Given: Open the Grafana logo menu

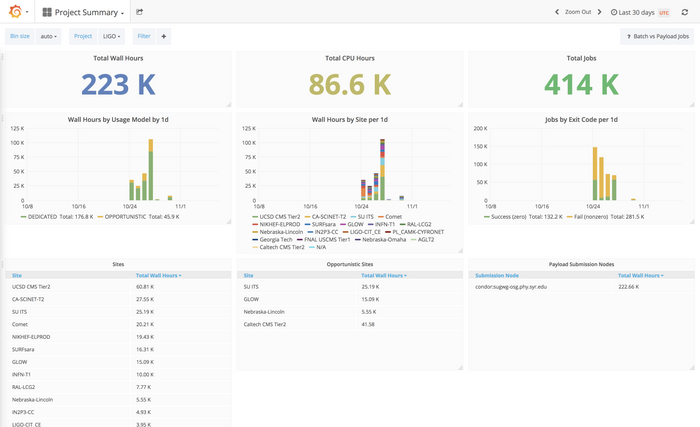Looking at the screenshot, I should (x=17, y=12).
